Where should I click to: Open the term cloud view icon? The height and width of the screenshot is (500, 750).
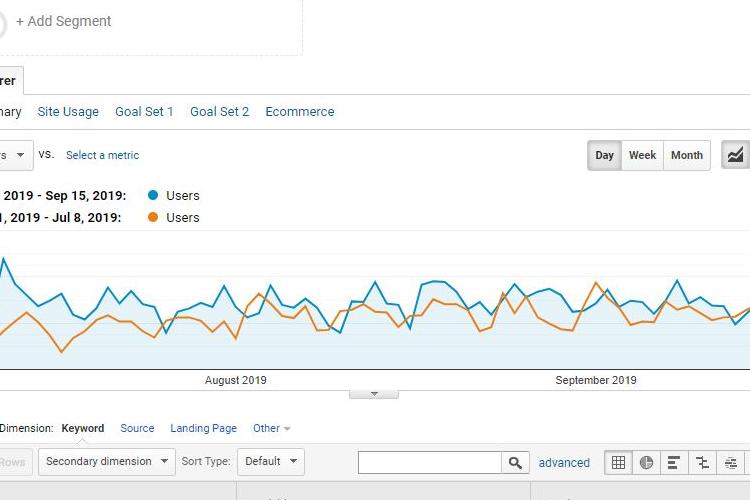coord(731,462)
